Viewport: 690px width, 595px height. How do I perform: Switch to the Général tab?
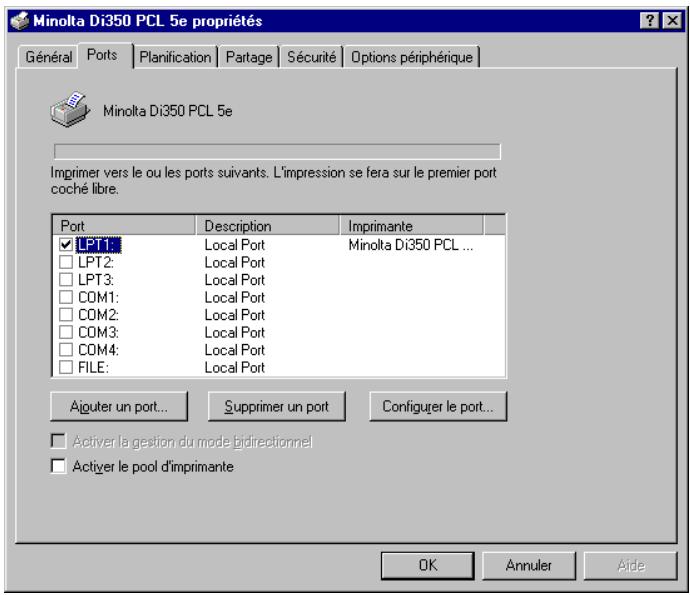click(48, 57)
